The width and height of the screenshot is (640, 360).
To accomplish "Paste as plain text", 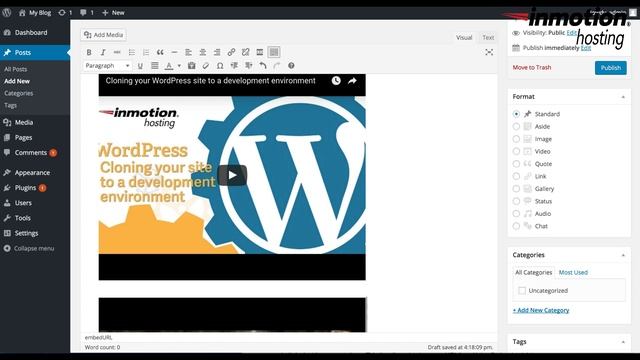I will coord(191,66).
